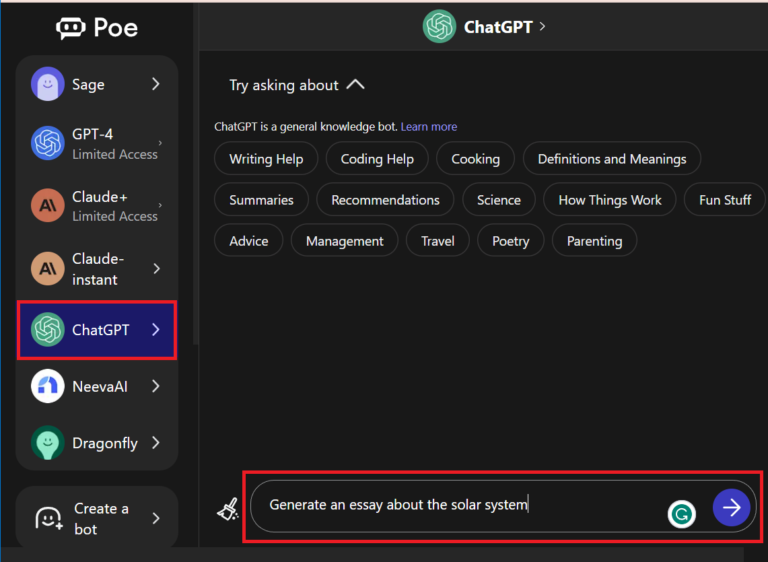Image resolution: width=768 pixels, height=562 pixels.
Task: Click the GPT-4 bot avatar
Action: [x=48, y=143]
